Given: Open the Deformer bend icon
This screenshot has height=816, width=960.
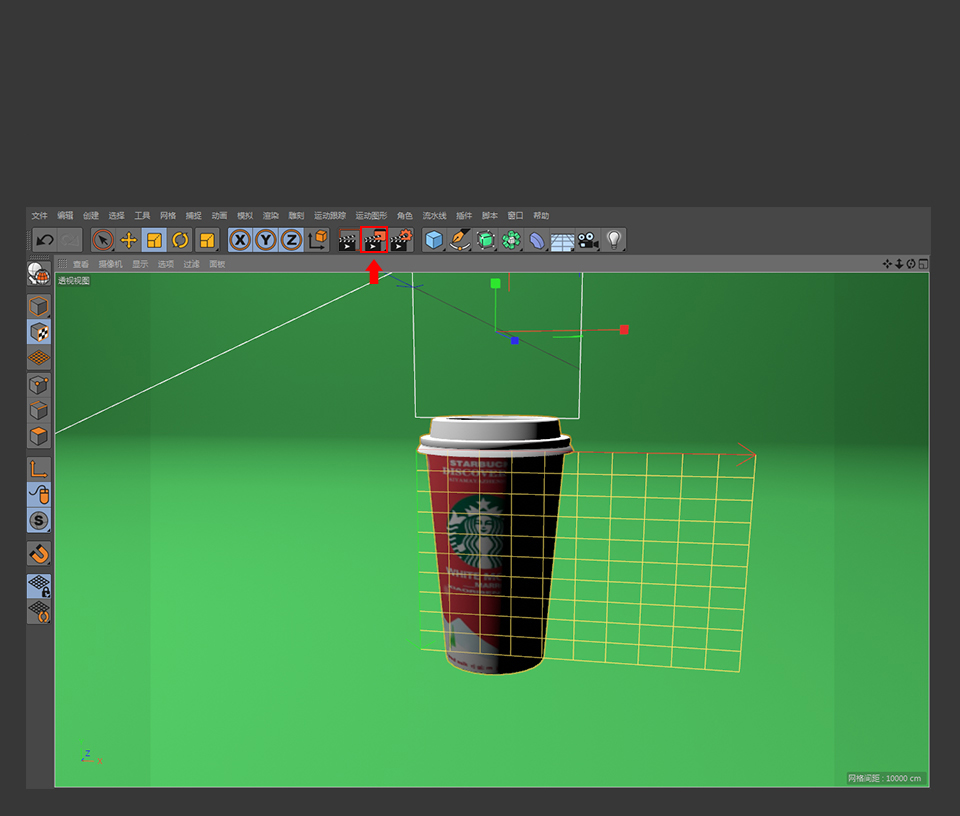Looking at the screenshot, I should point(537,240).
